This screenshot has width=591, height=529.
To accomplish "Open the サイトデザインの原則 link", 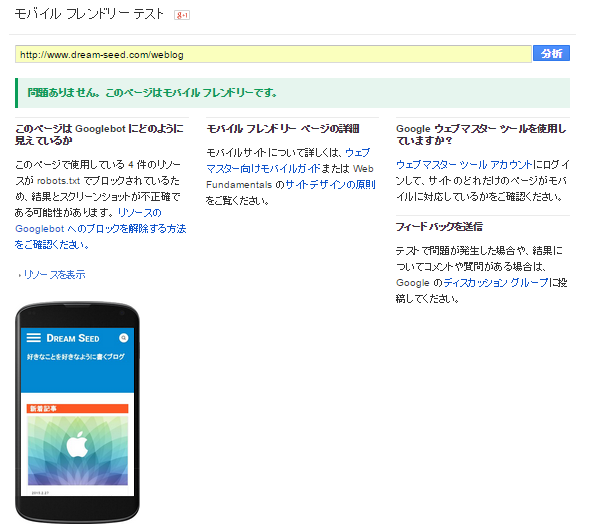I will pos(331,185).
